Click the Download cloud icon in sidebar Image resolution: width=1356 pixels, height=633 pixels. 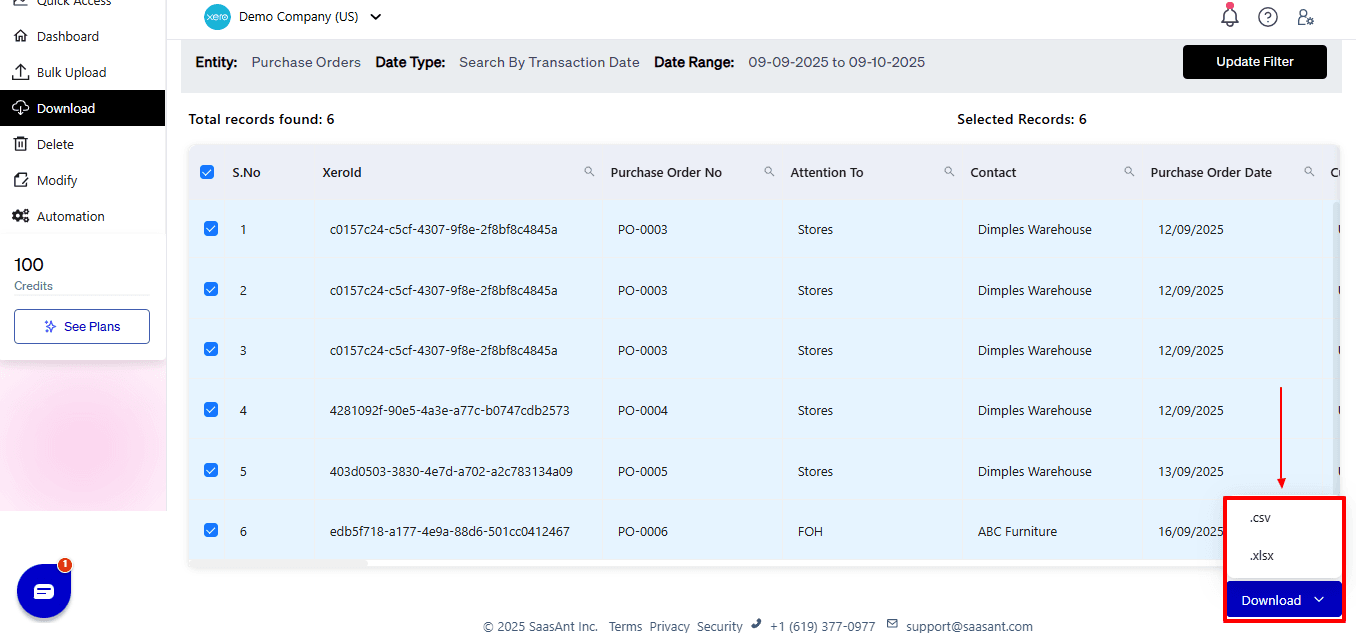click(x=20, y=108)
